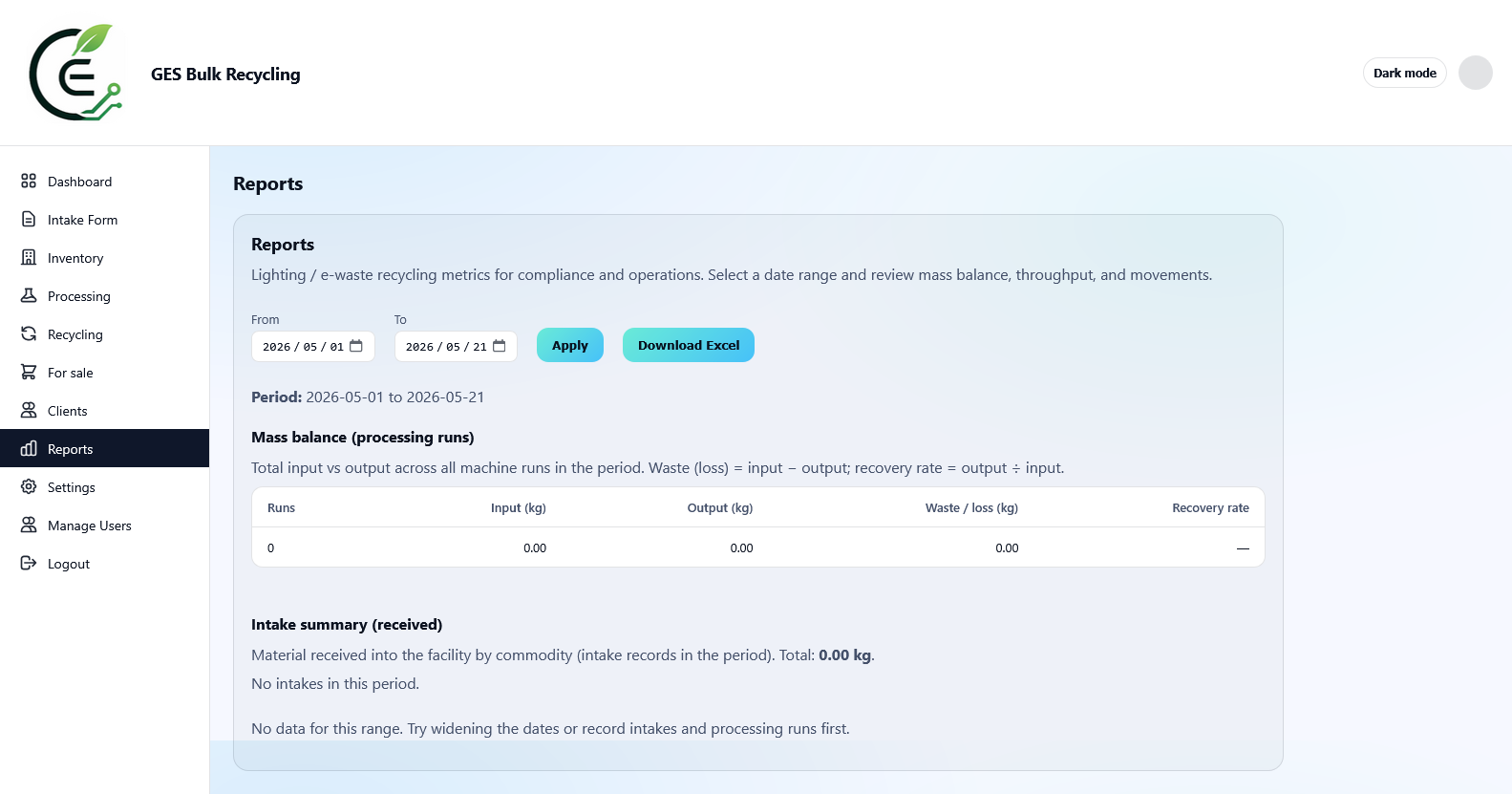Open the Recycling section

coord(104,334)
